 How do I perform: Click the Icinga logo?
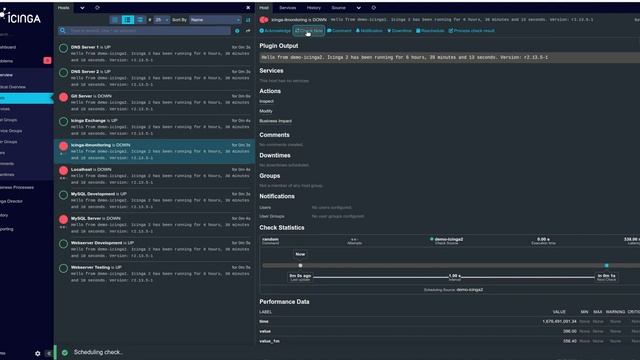point(20,17)
